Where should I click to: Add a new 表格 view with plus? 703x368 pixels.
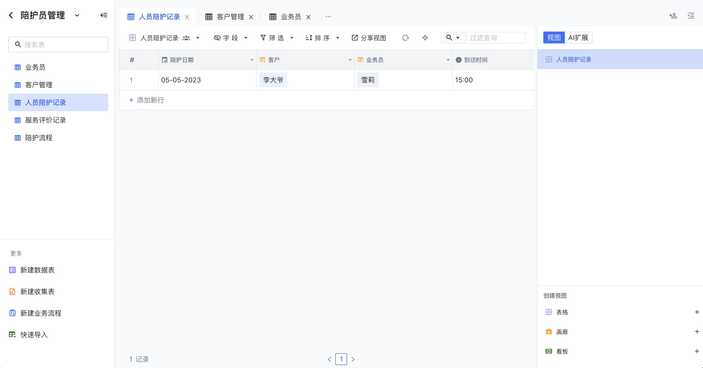(697, 312)
